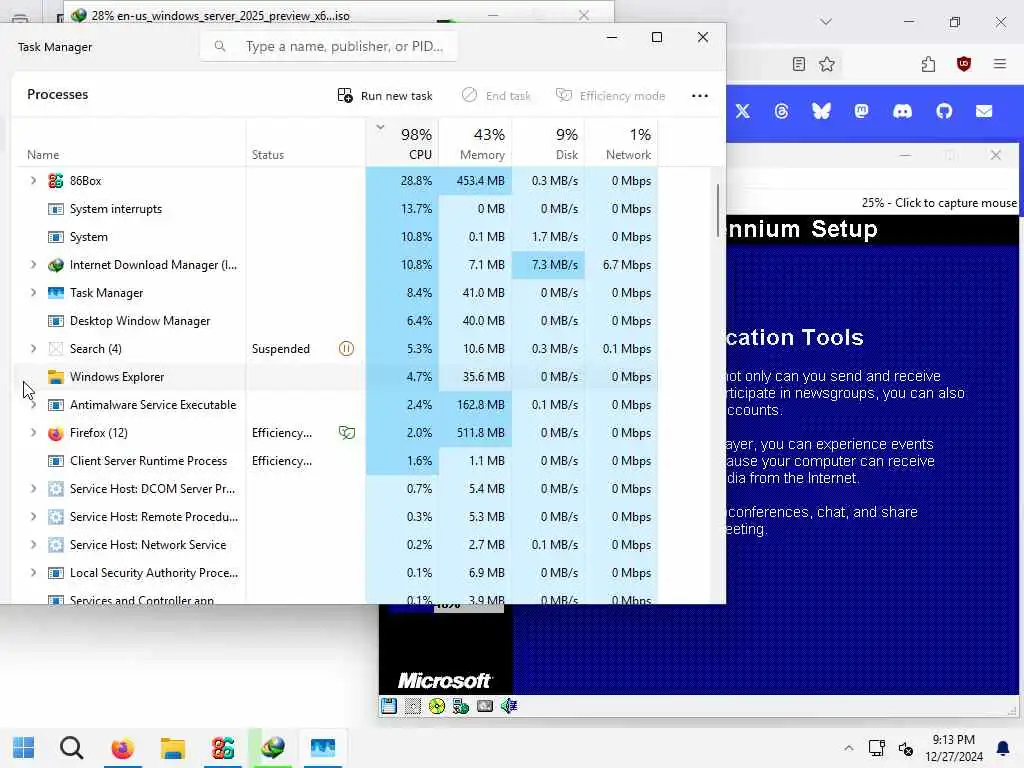Viewport: 1024px width, 768px height.
Task: Switch to 86Box in the taskbar
Action: tap(223, 748)
